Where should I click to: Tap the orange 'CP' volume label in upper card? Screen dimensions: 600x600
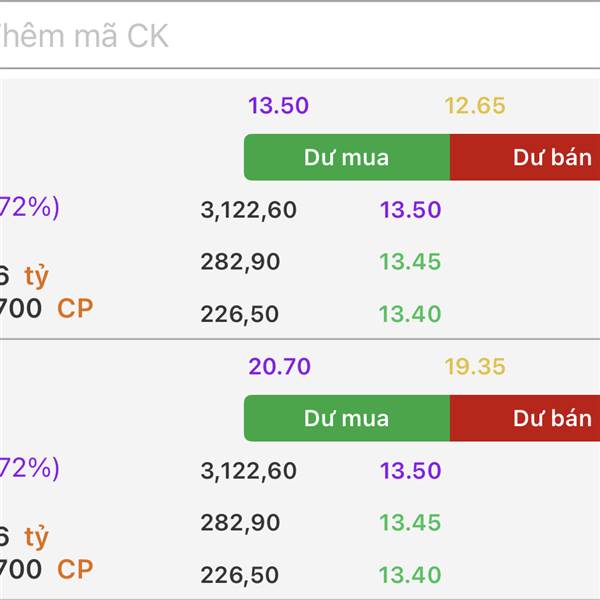pyautogui.click(x=75, y=308)
